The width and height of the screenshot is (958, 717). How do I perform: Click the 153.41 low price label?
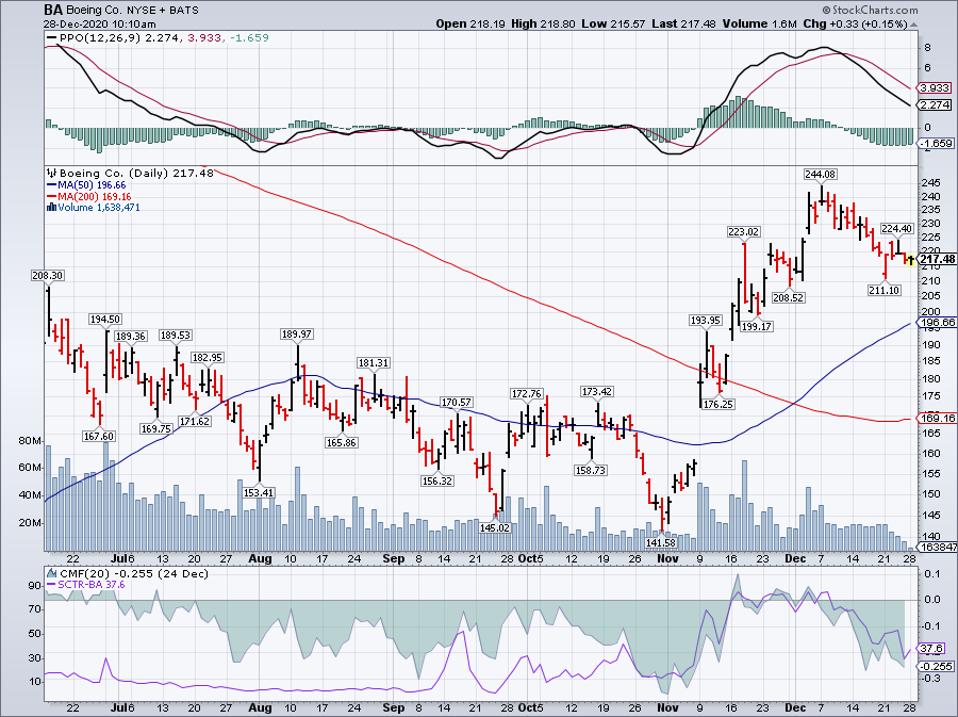click(259, 492)
